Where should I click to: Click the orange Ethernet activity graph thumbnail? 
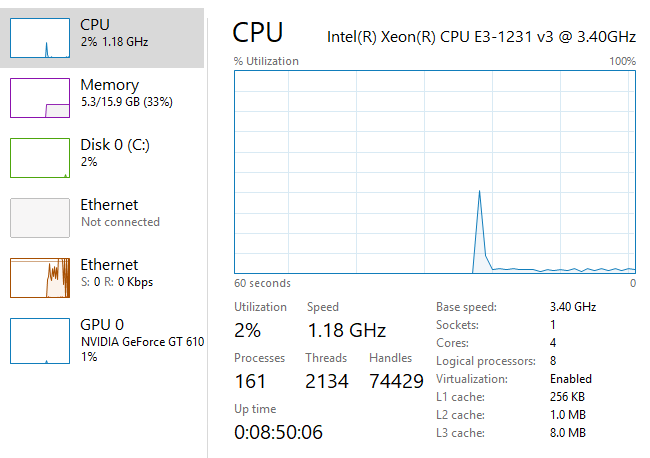click(40, 277)
